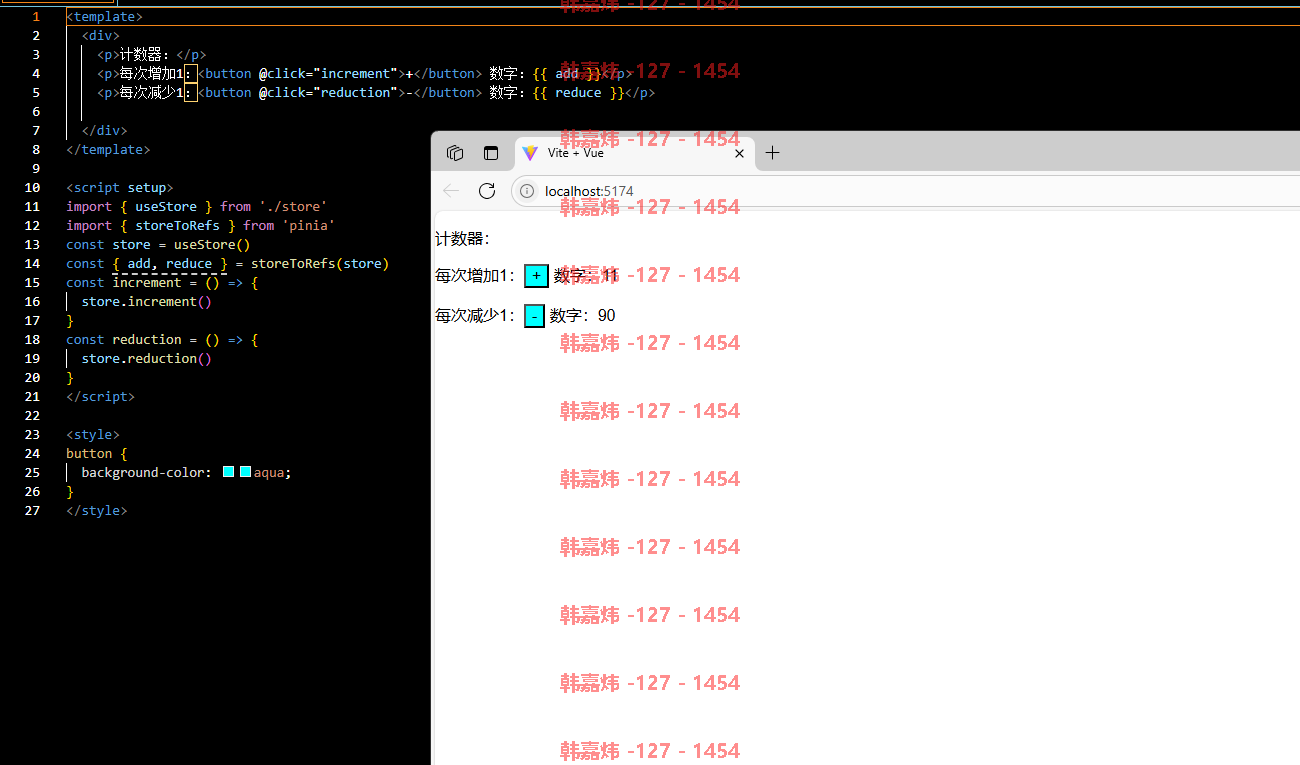The width and height of the screenshot is (1300, 765).
Task: Click the aqua + button on the page
Action: 537,275
